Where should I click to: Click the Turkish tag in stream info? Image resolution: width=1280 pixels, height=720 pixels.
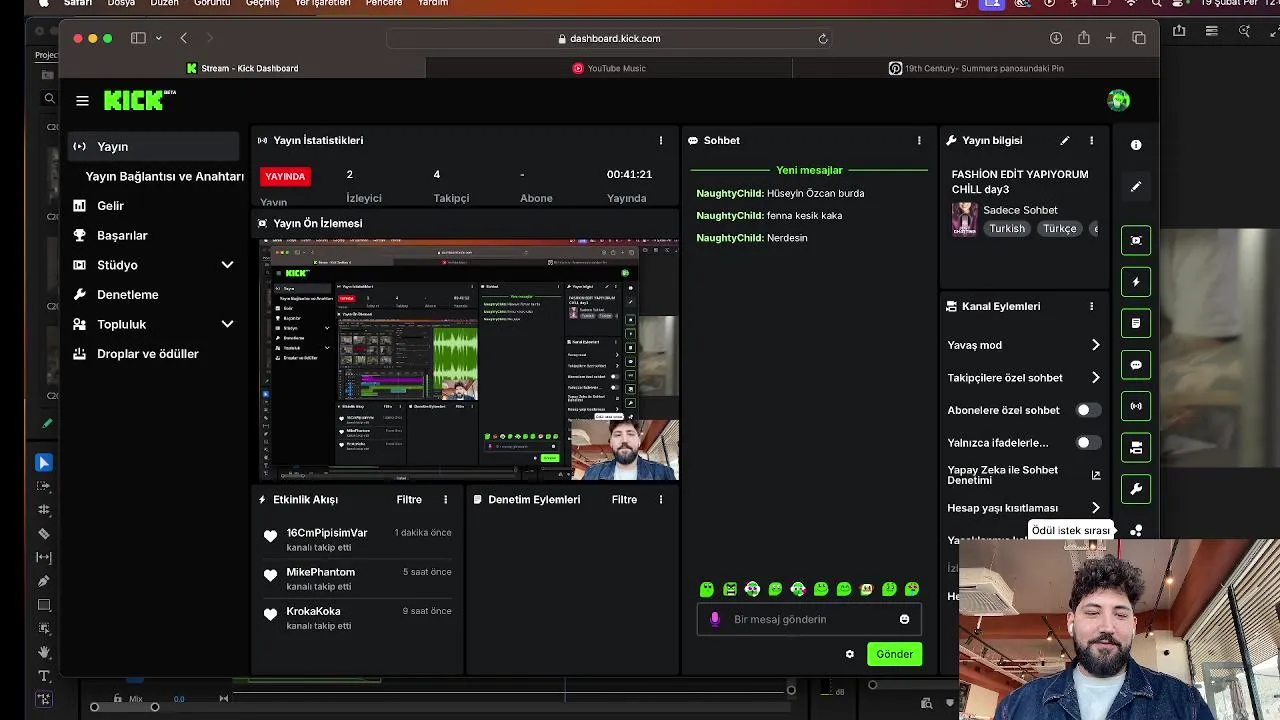pos(1007,228)
